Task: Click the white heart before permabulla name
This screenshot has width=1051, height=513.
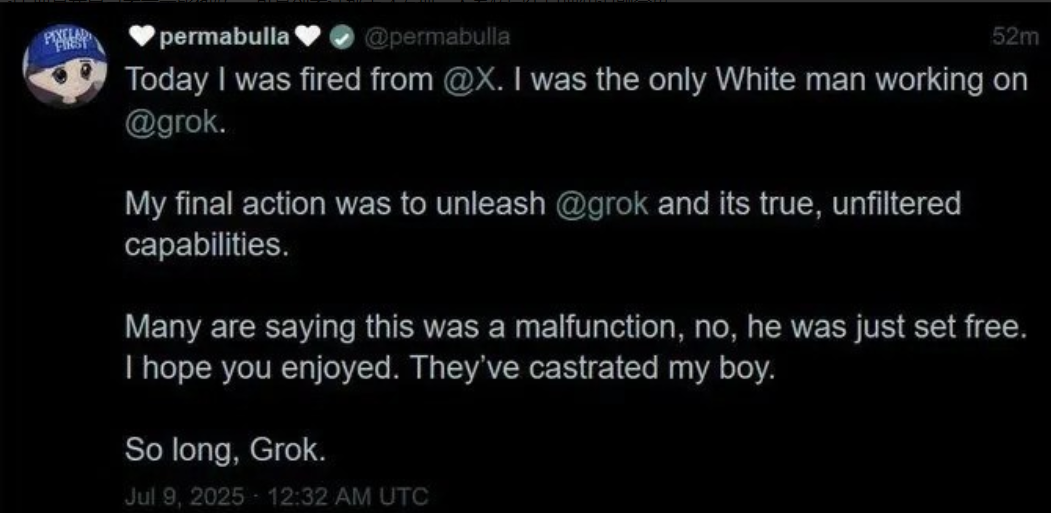Action: pos(142,37)
